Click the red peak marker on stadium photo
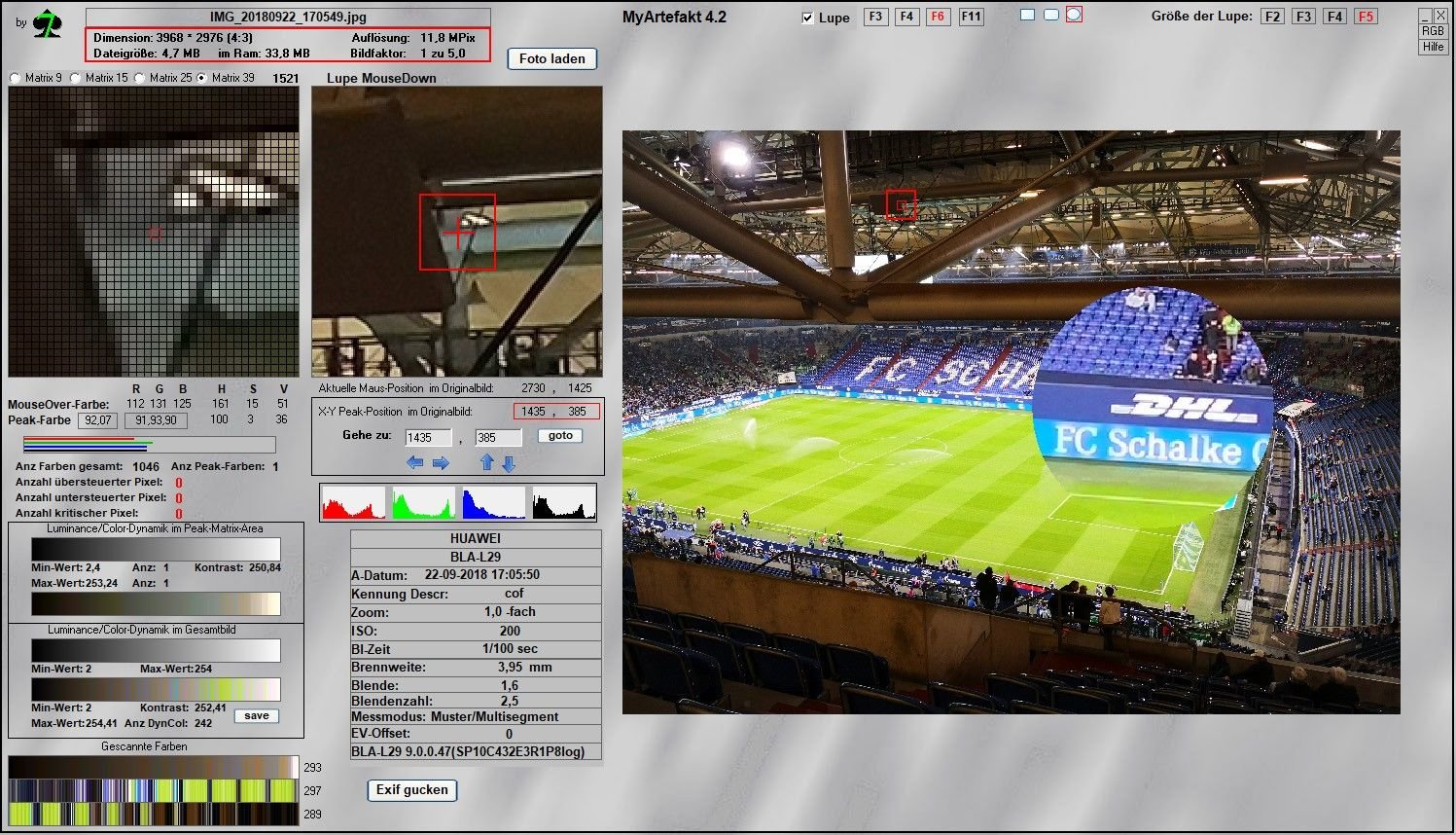 (x=902, y=204)
